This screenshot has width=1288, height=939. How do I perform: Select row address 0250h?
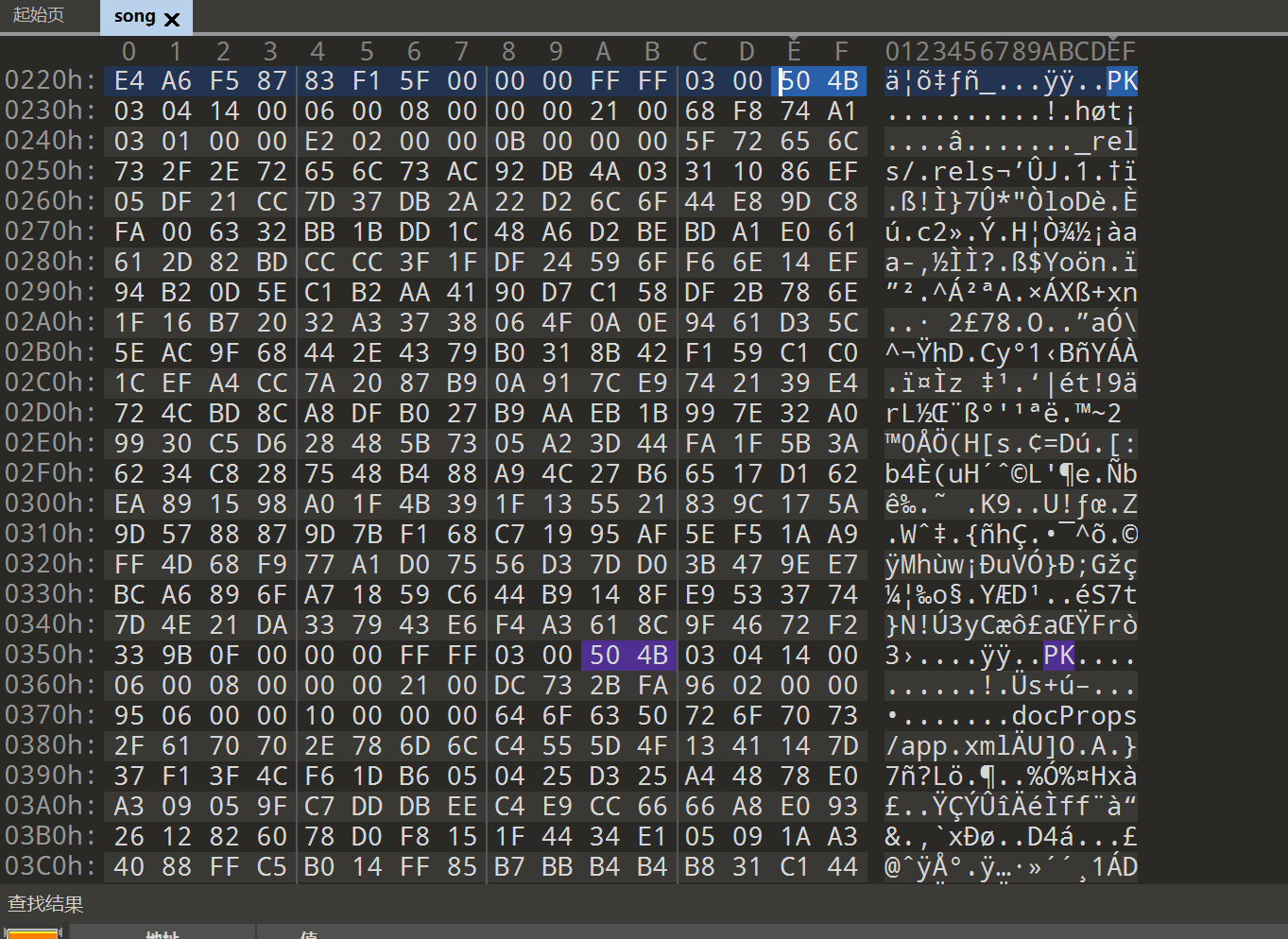pos(50,172)
